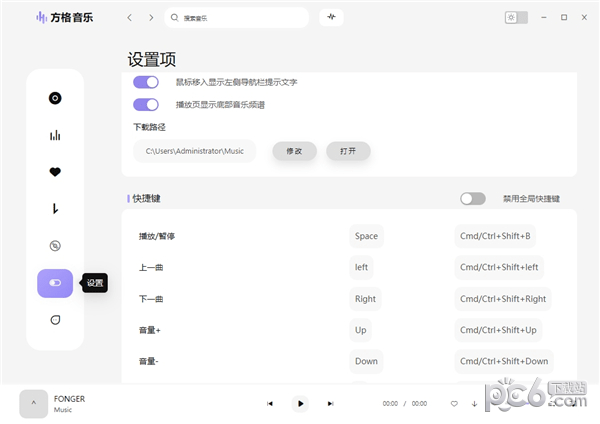Image resolution: width=600 pixels, height=424 pixels.
Task: Go forward with right navigation arrow
Action: pyautogui.click(x=151, y=18)
